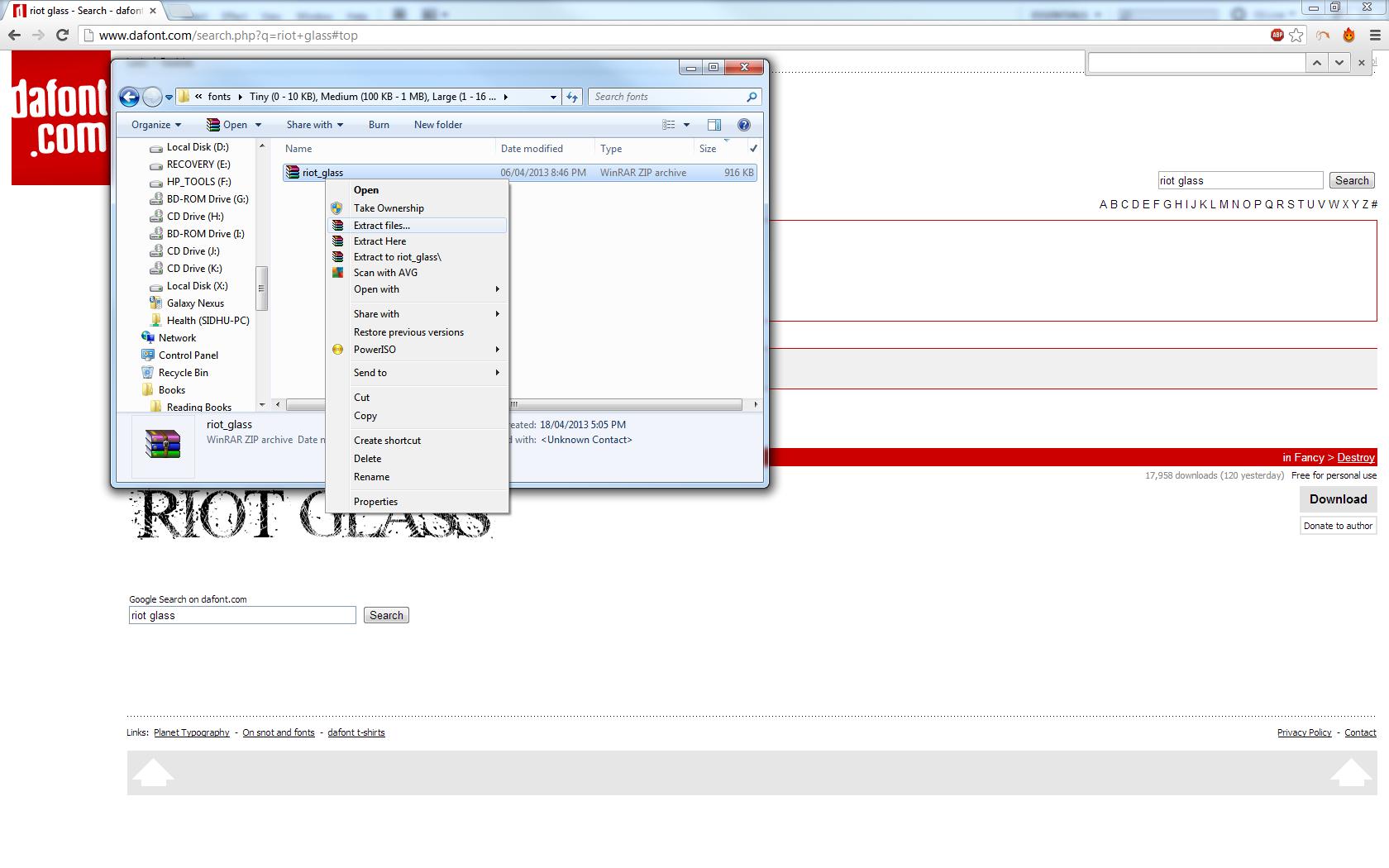Click the Adblock Plus ABP icon
Viewport: 1389px width, 868px height.
(x=1277, y=35)
